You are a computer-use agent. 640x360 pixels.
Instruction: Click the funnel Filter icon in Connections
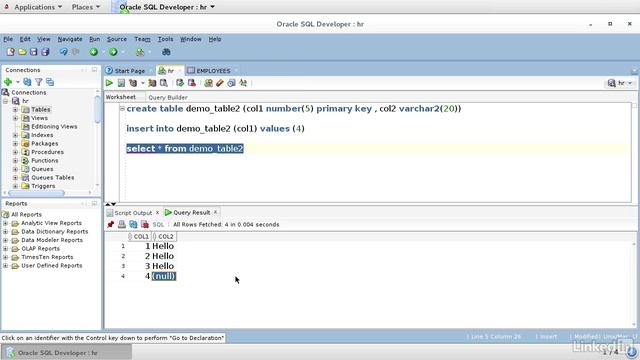38,82
